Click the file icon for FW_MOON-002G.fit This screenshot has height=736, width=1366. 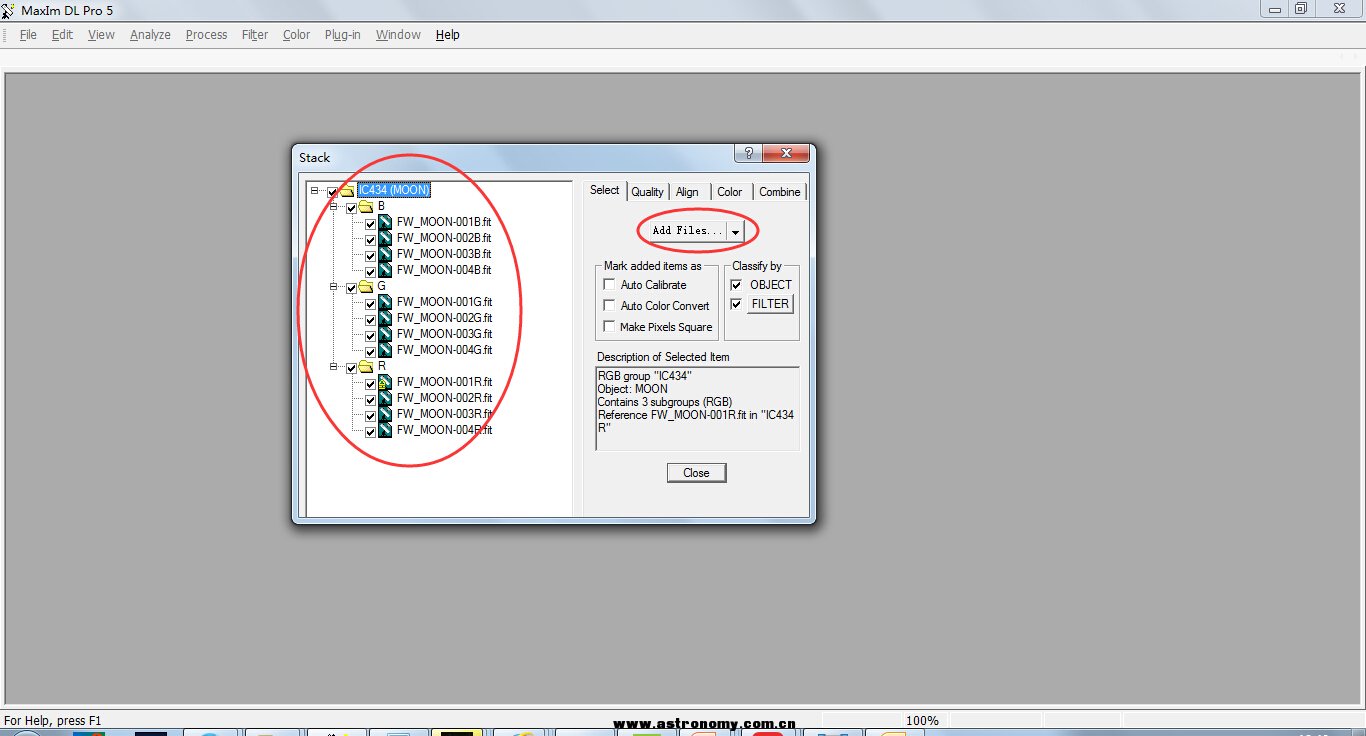pyautogui.click(x=385, y=318)
